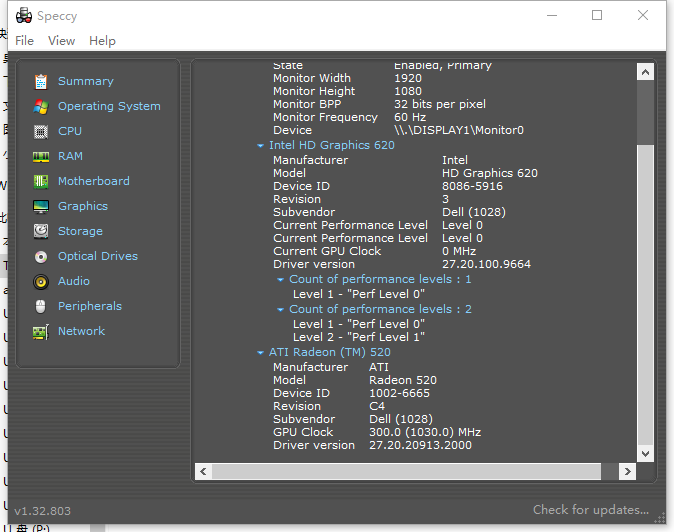Select the Device ID 1002-6665 value
Viewport: 674px width, 532px height.
[x=399, y=393]
